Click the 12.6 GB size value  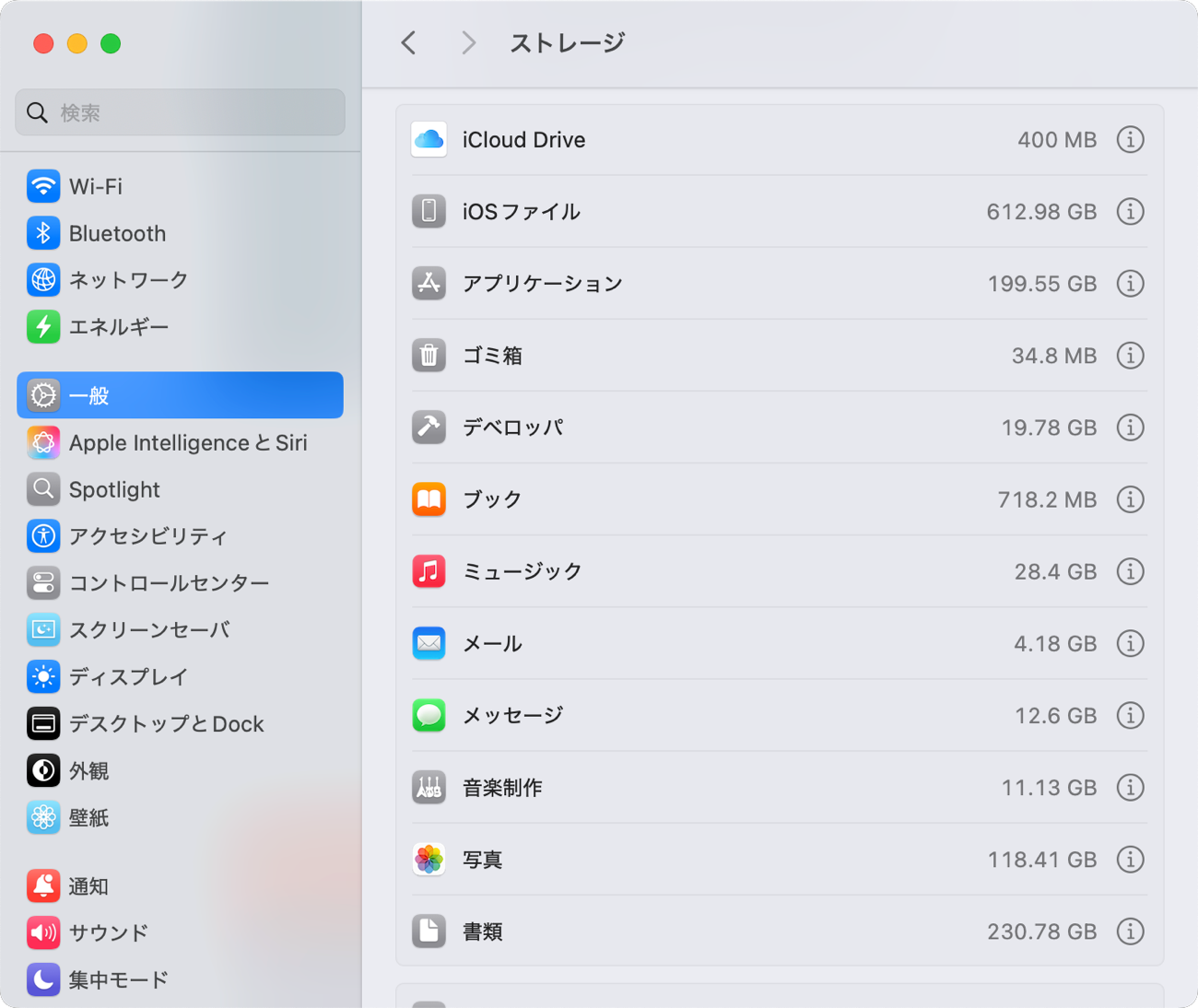tap(1055, 716)
